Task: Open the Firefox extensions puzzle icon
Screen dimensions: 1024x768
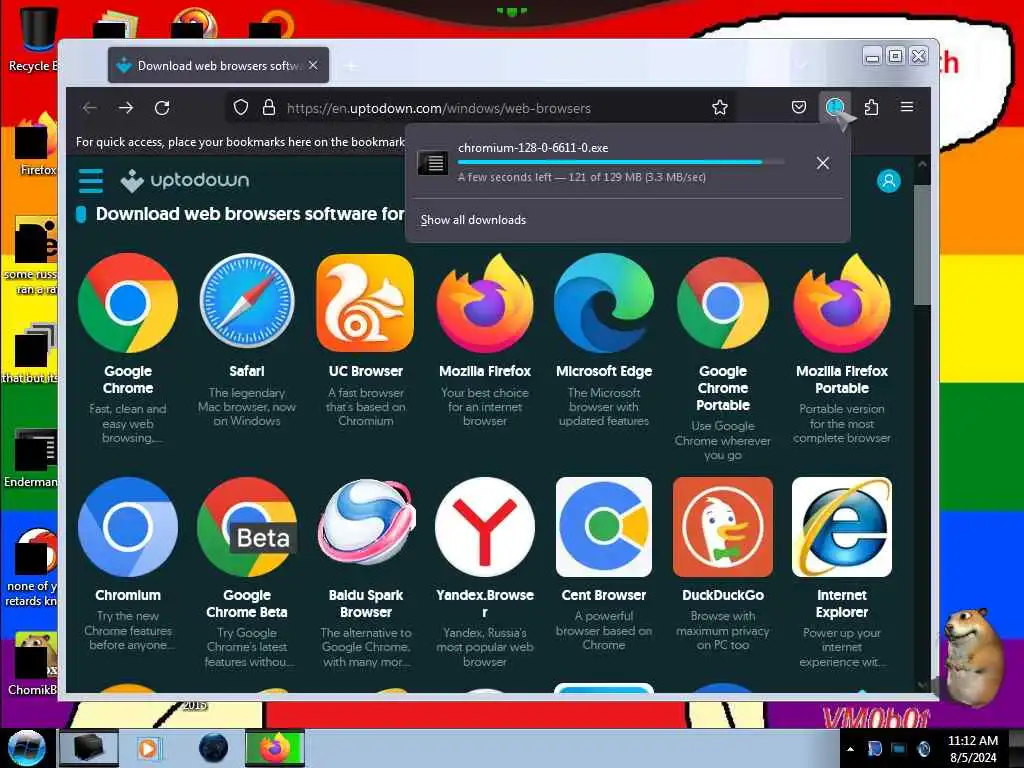Action: point(871,107)
